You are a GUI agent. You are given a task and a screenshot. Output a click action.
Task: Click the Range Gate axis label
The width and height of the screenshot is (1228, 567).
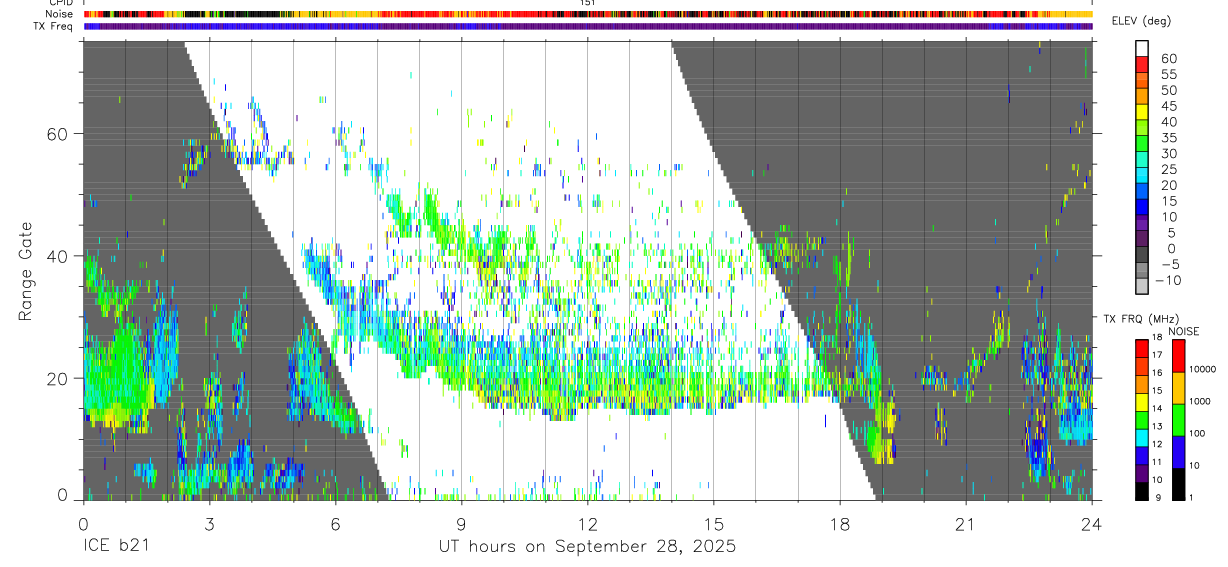[25, 271]
